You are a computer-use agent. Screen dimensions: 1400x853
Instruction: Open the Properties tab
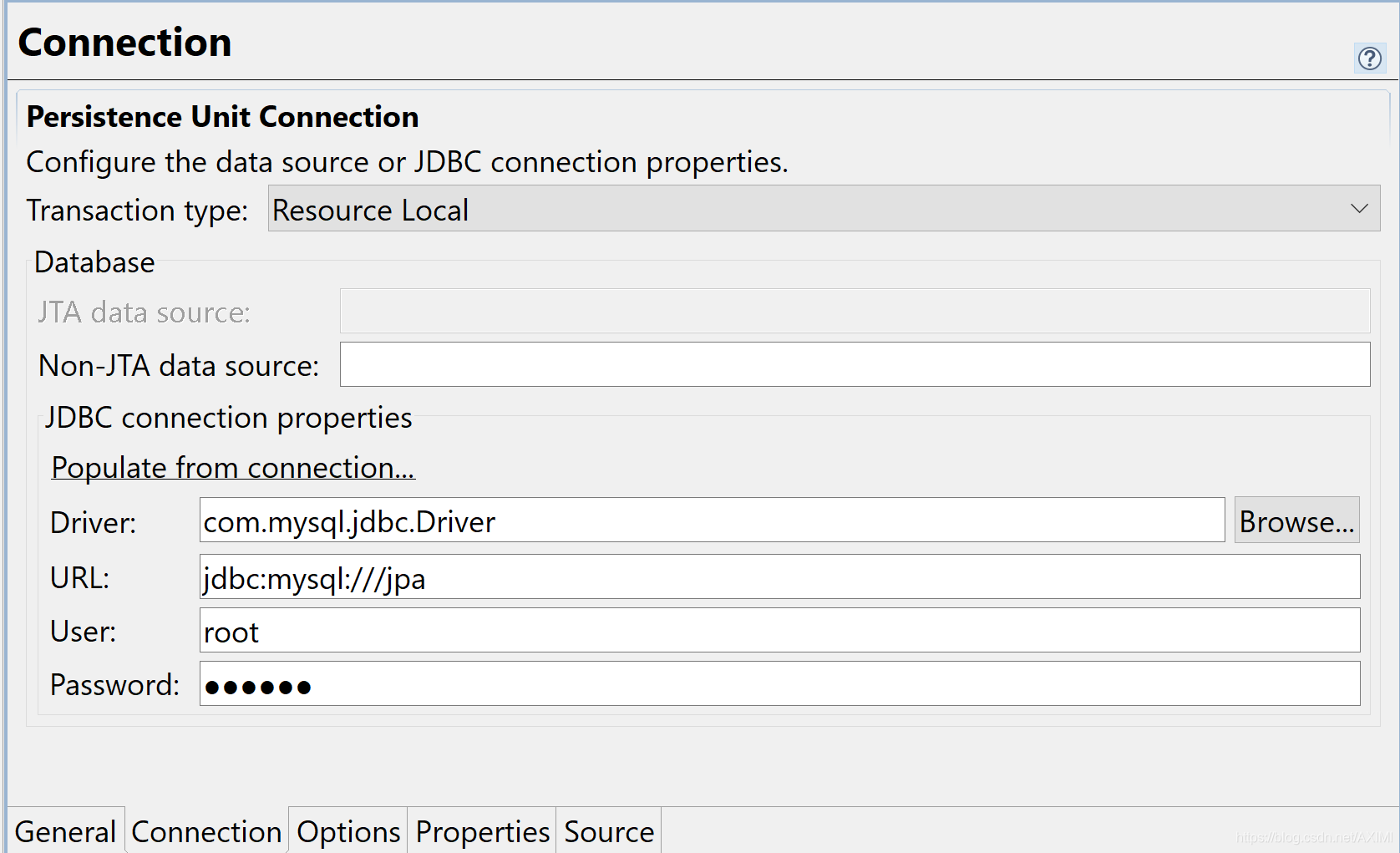482,831
